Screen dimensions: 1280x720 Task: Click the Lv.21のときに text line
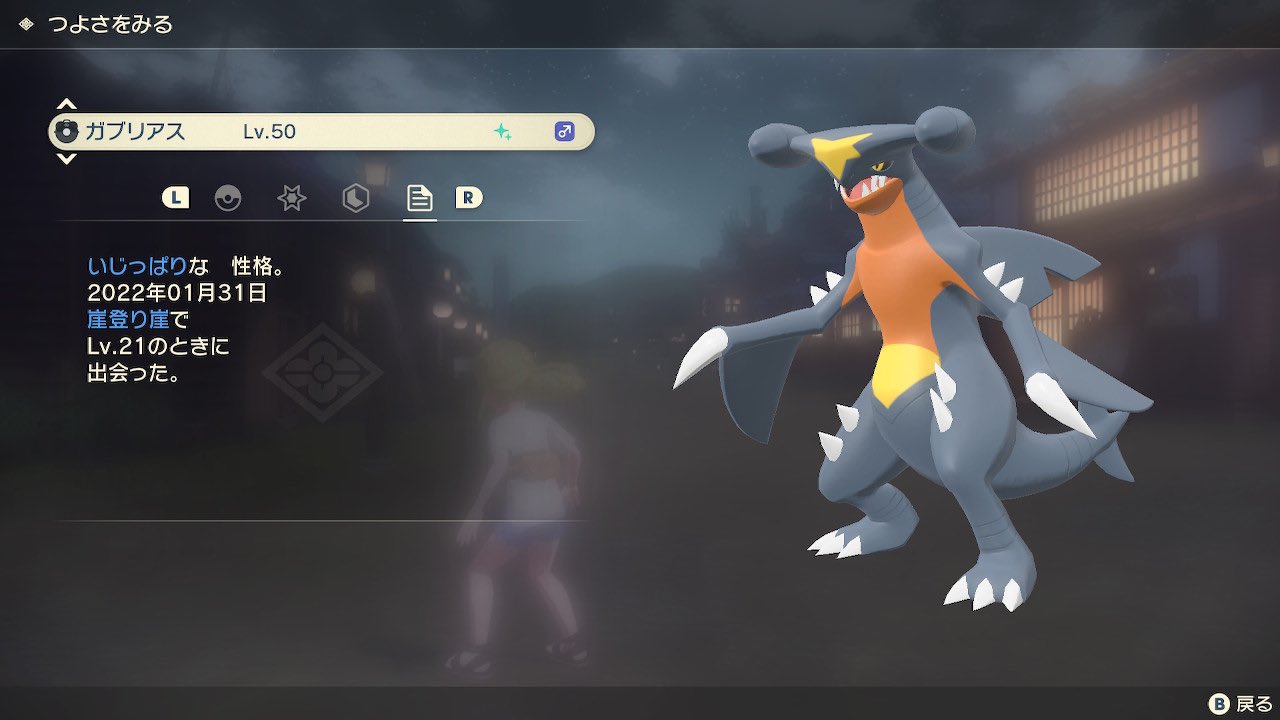coord(158,347)
